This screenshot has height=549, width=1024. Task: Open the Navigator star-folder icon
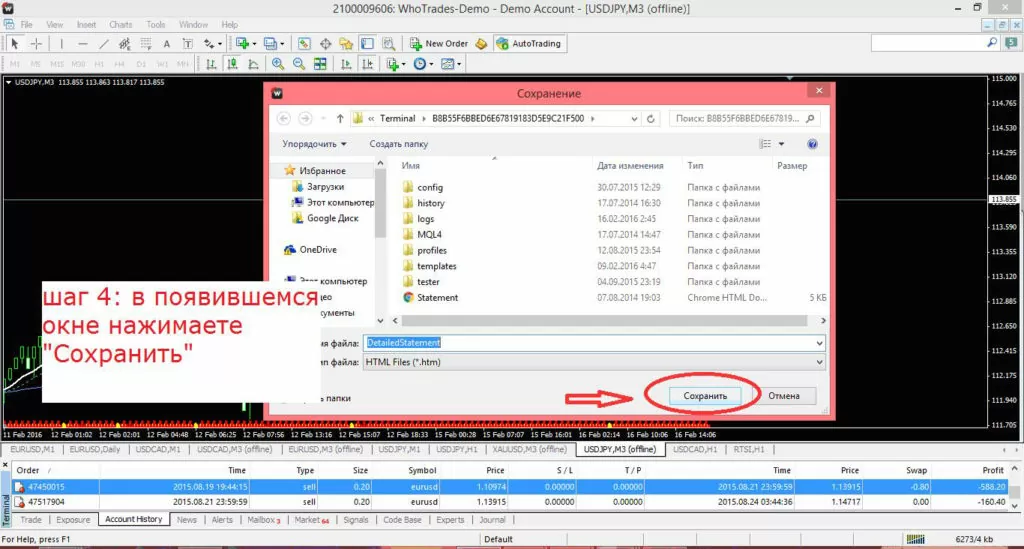[x=346, y=44]
